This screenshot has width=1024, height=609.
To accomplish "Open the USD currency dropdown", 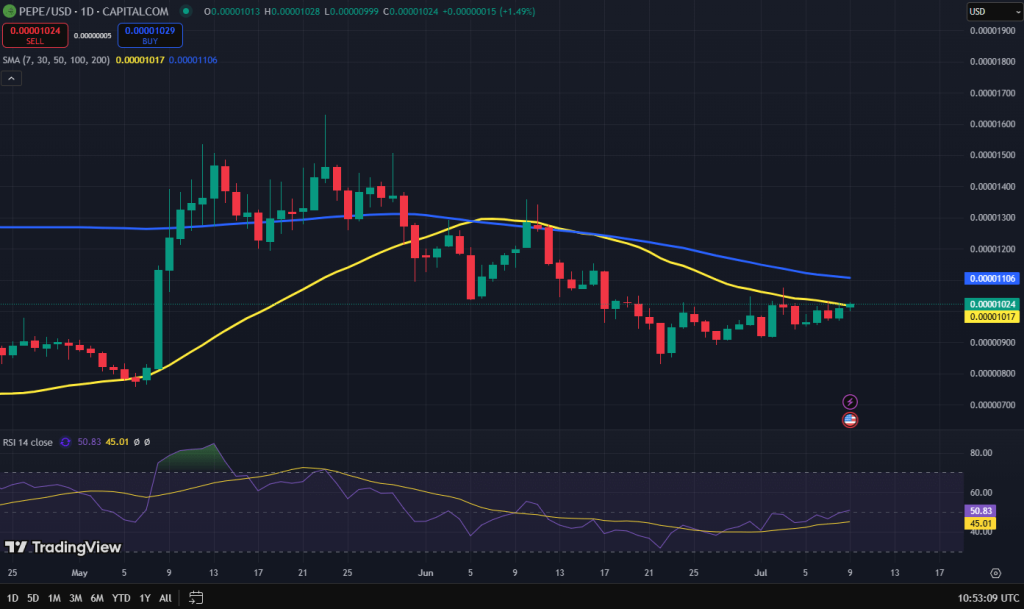I will pyautogui.click(x=993, y=11).
